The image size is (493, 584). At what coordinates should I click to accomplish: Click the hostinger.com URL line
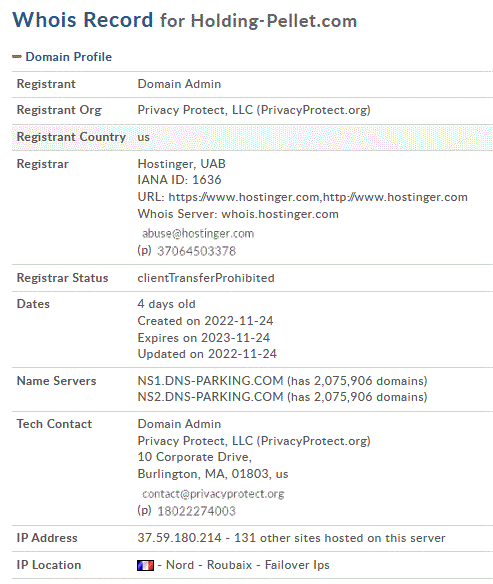(302, 197)
